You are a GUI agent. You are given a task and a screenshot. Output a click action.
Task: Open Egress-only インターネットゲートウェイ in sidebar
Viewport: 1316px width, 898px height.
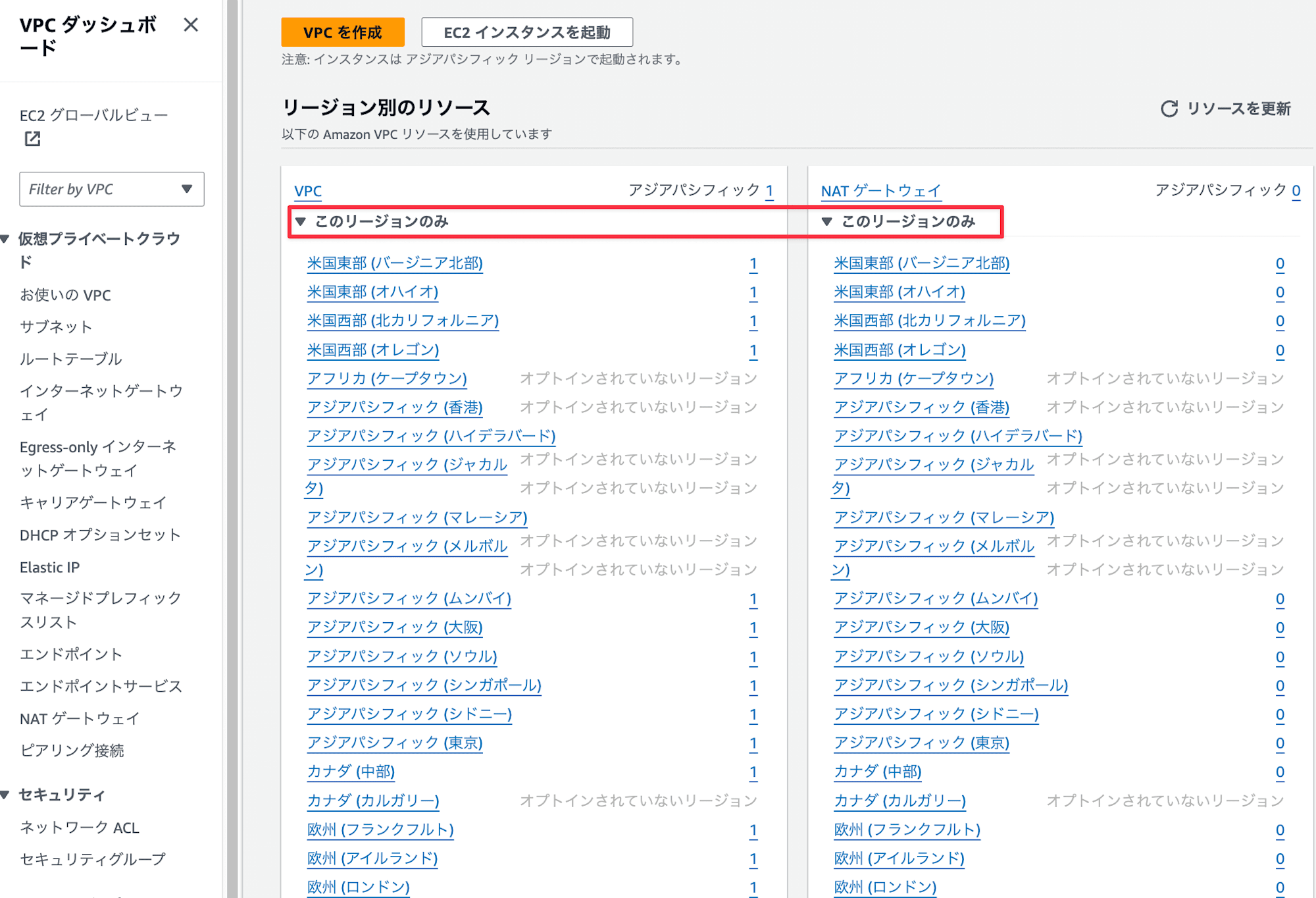[98, 458]
